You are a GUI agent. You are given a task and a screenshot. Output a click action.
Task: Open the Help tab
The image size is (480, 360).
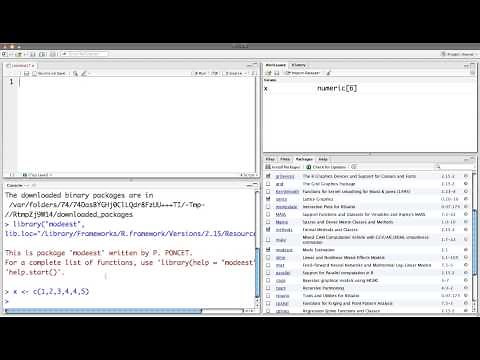tap(323, 159)
